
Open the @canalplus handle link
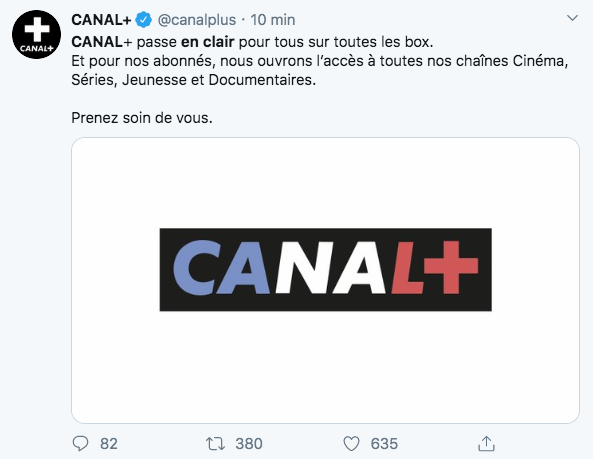pyautogui.click(x=197, y=20)
